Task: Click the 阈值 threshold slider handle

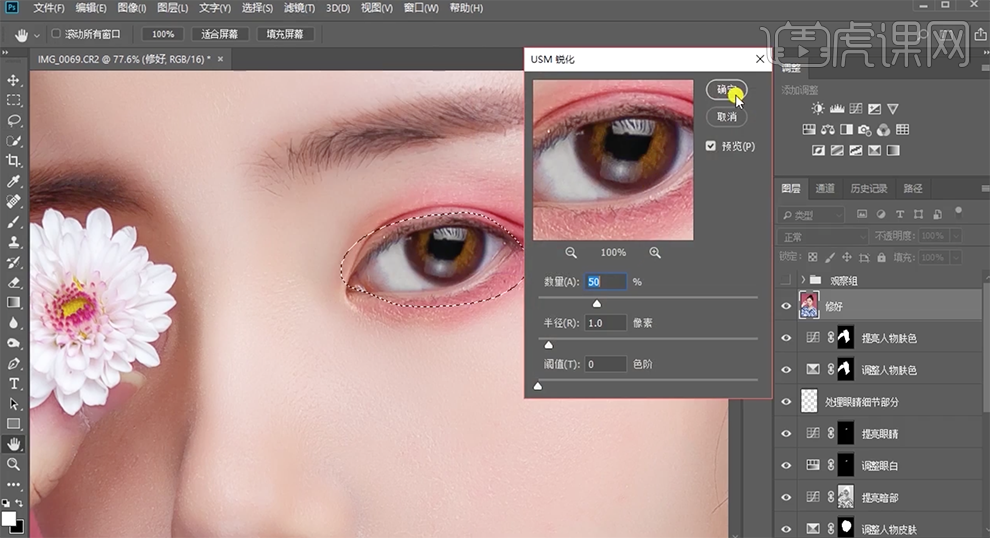Action: (x=538, y=386)
